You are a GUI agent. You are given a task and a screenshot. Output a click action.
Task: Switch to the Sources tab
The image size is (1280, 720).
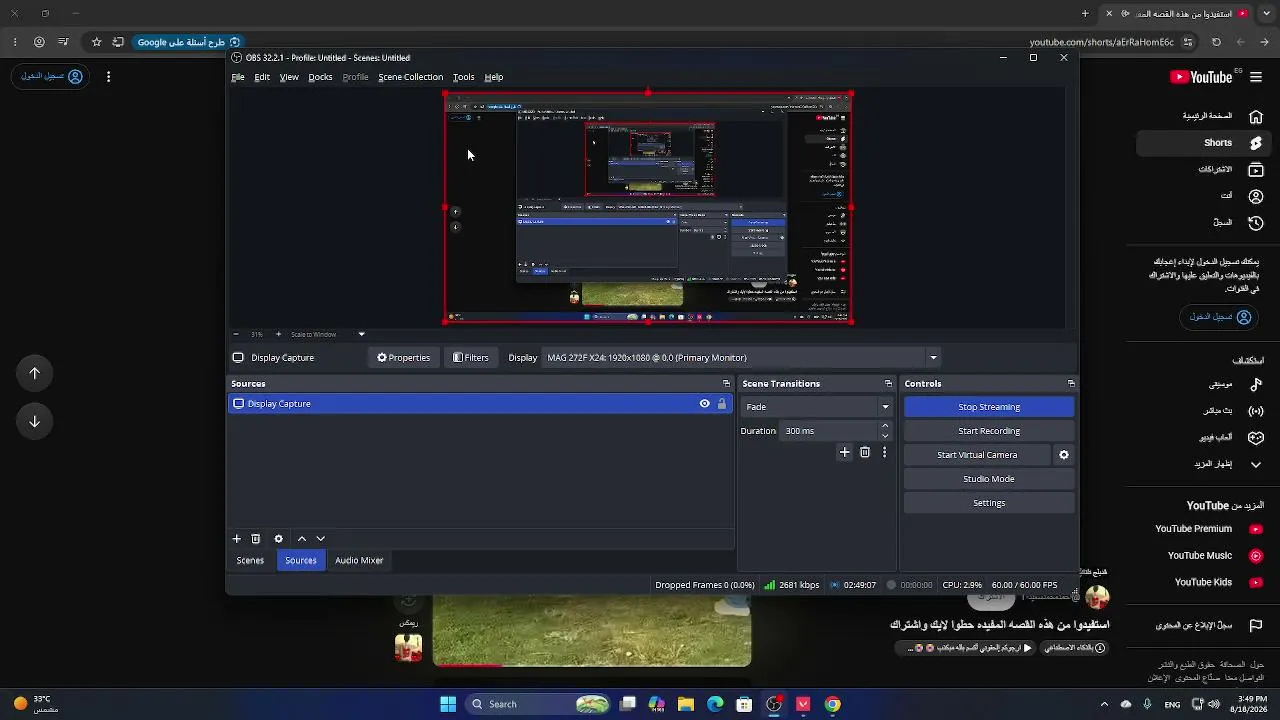coord(301,561)
